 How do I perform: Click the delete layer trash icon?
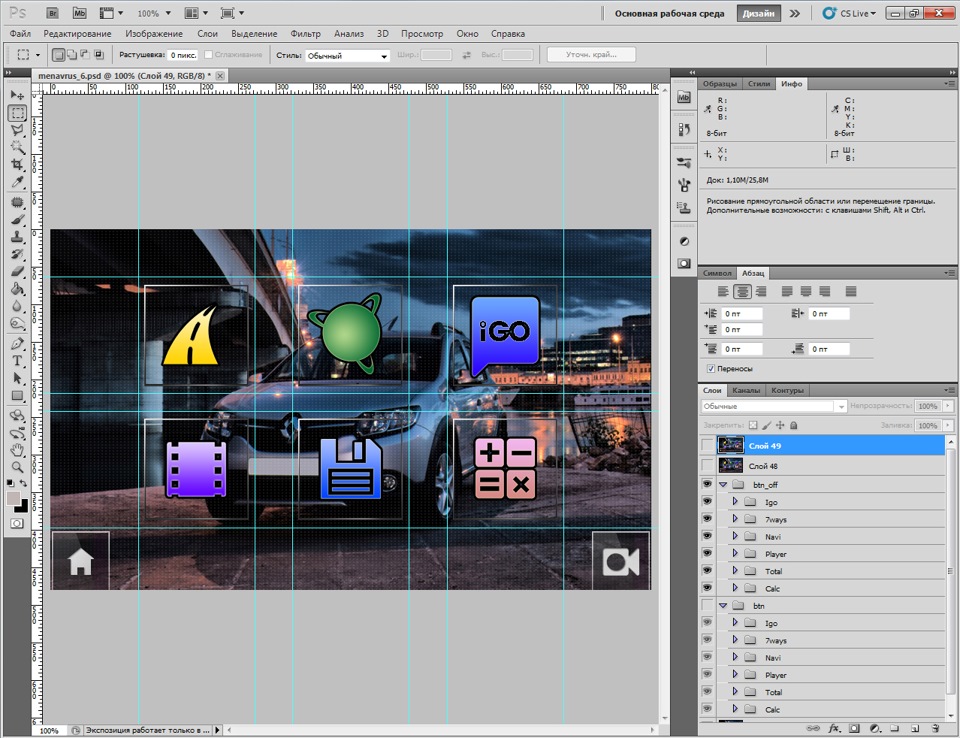tap(936, 728)
